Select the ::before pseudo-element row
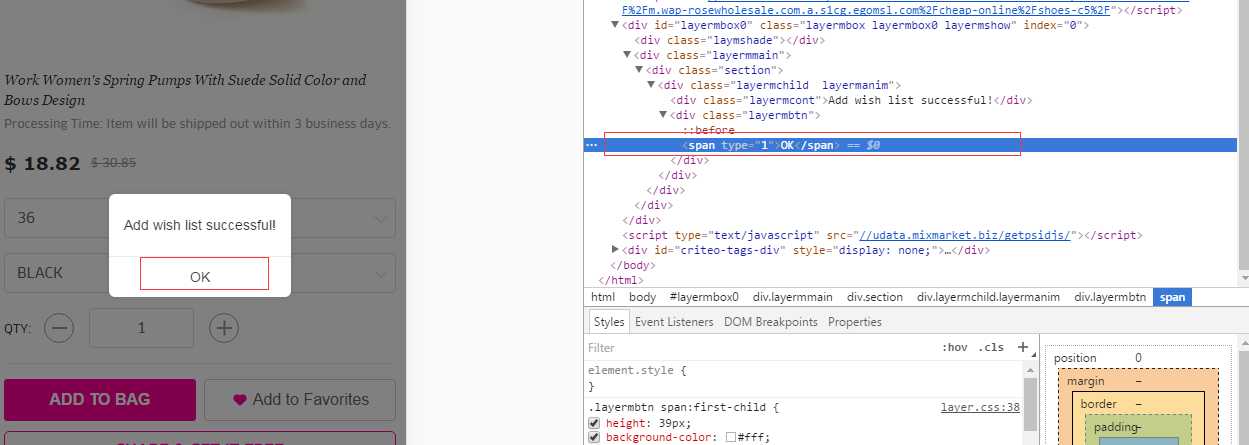Viewport: 1249px width, 445px height. 708,130
